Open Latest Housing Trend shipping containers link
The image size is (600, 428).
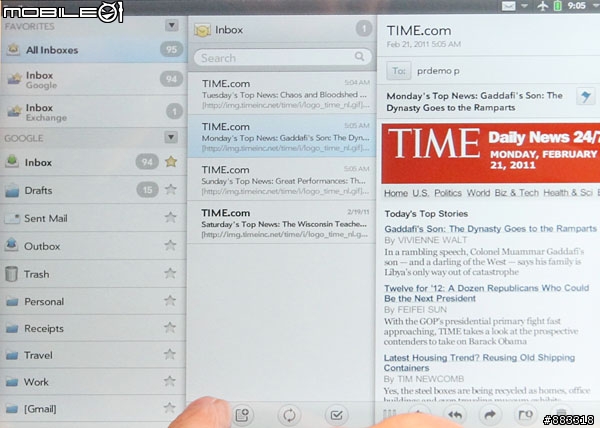479,363
